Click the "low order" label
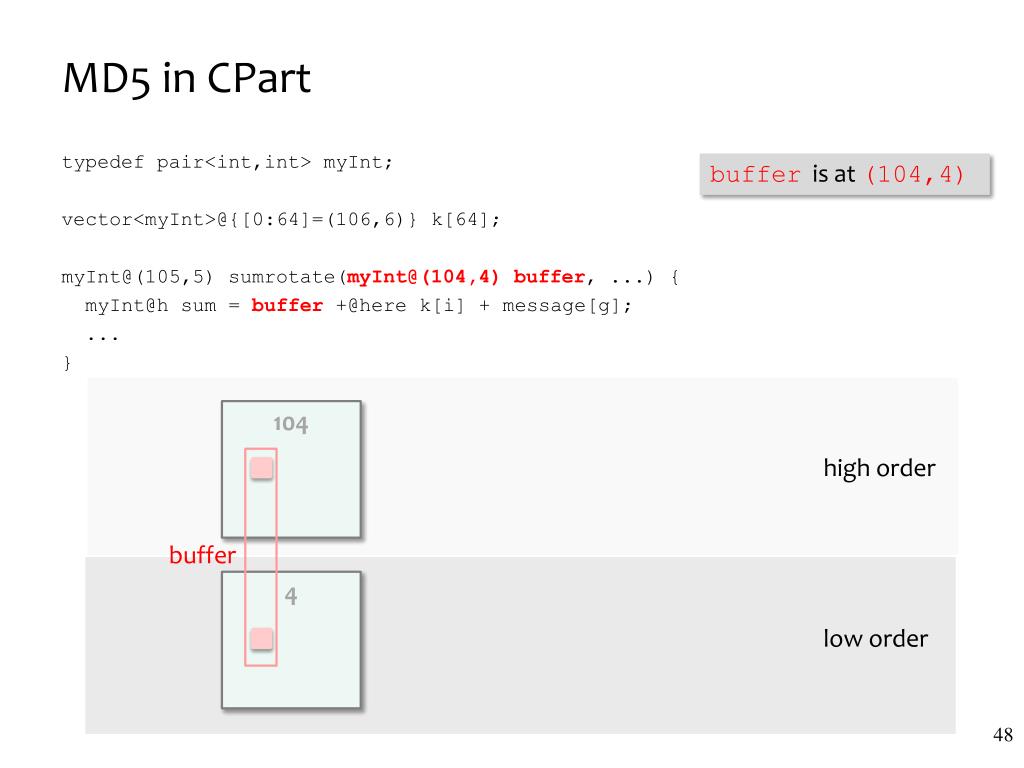The image size is (1024, 768). pyautogui.click(x=875, y=639)
